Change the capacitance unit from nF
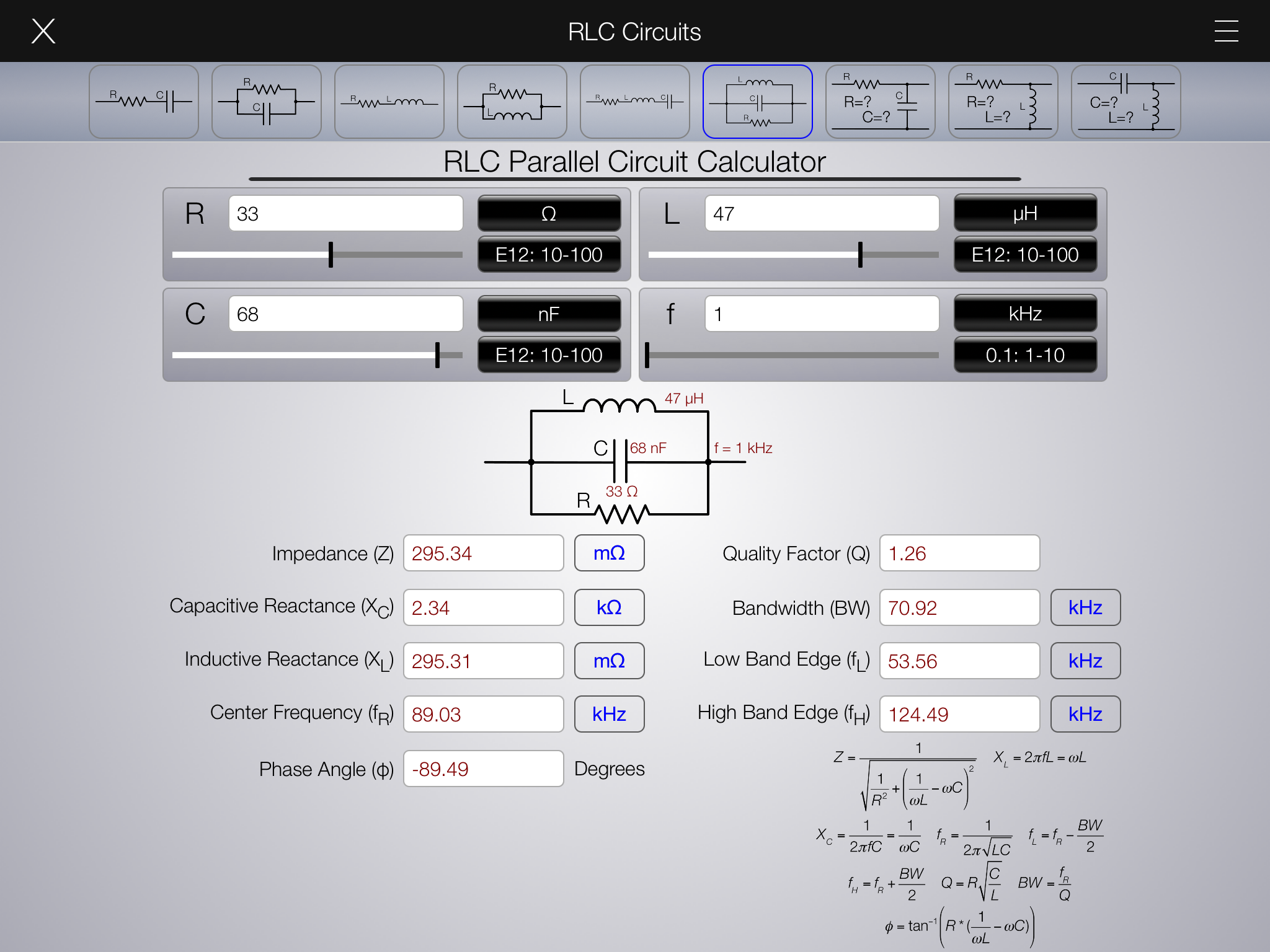 (549, 314)
